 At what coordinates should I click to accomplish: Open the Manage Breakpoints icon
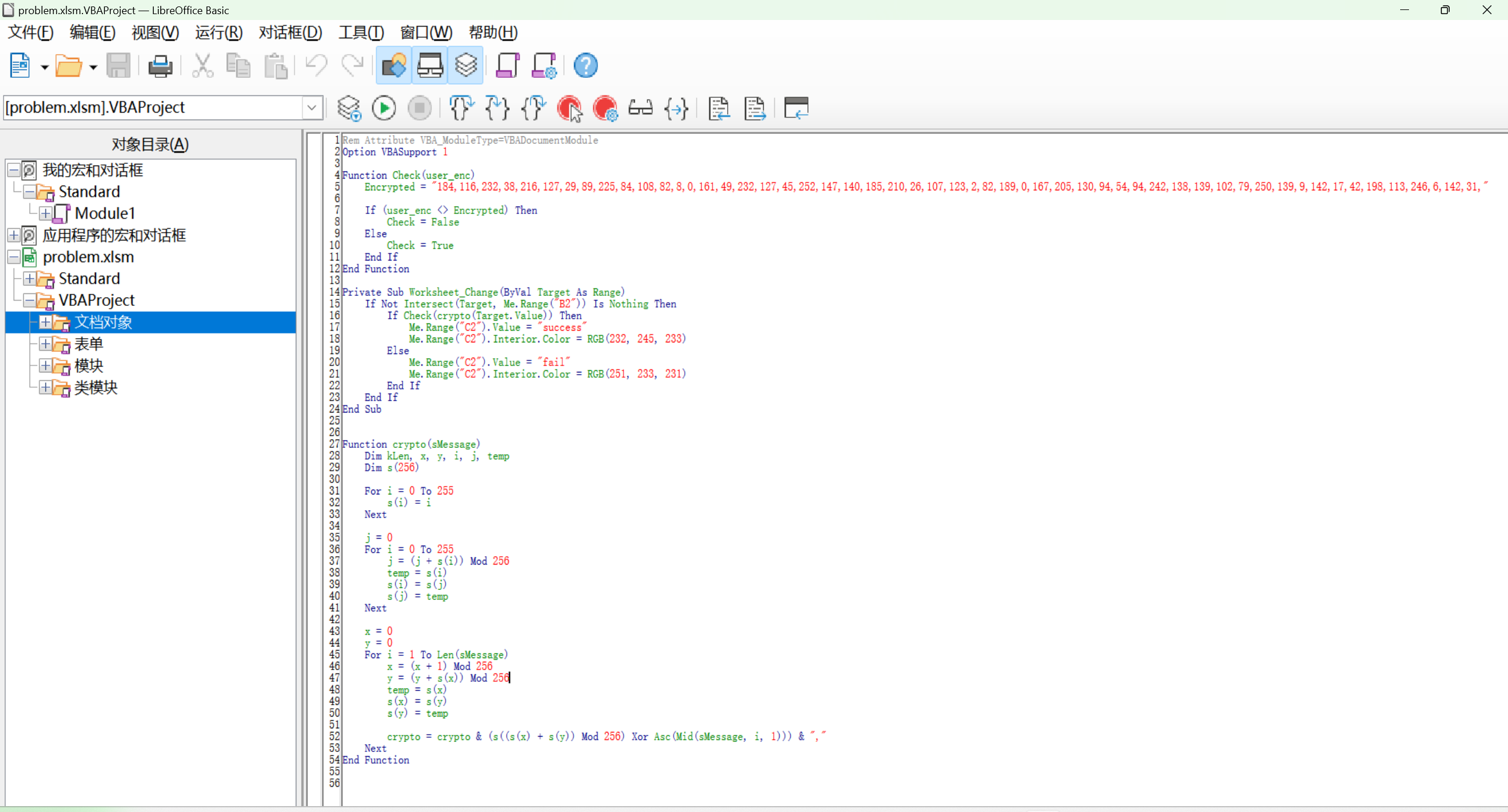[x=605, y=108]
